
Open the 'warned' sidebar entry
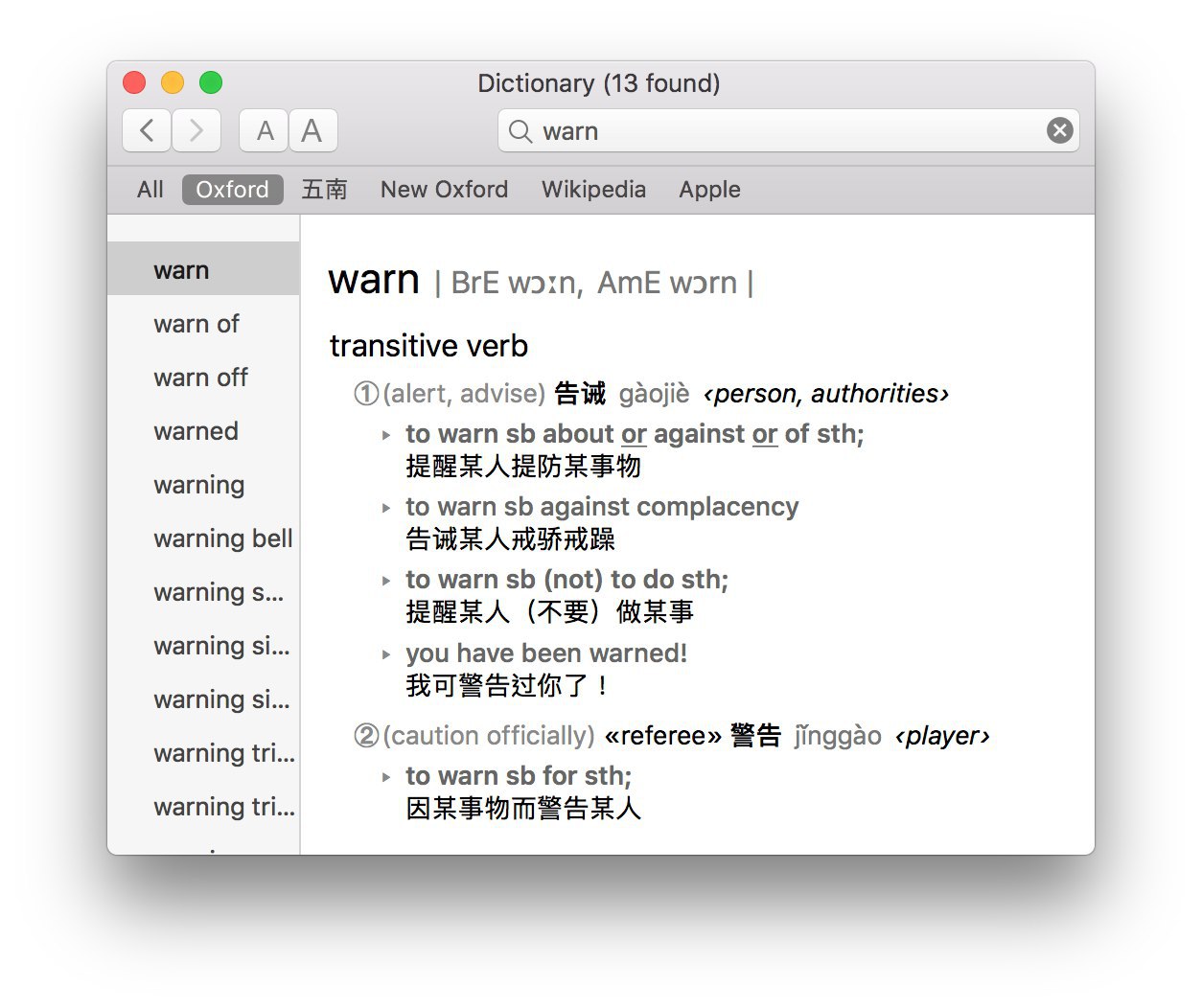[x=196, y=431]
